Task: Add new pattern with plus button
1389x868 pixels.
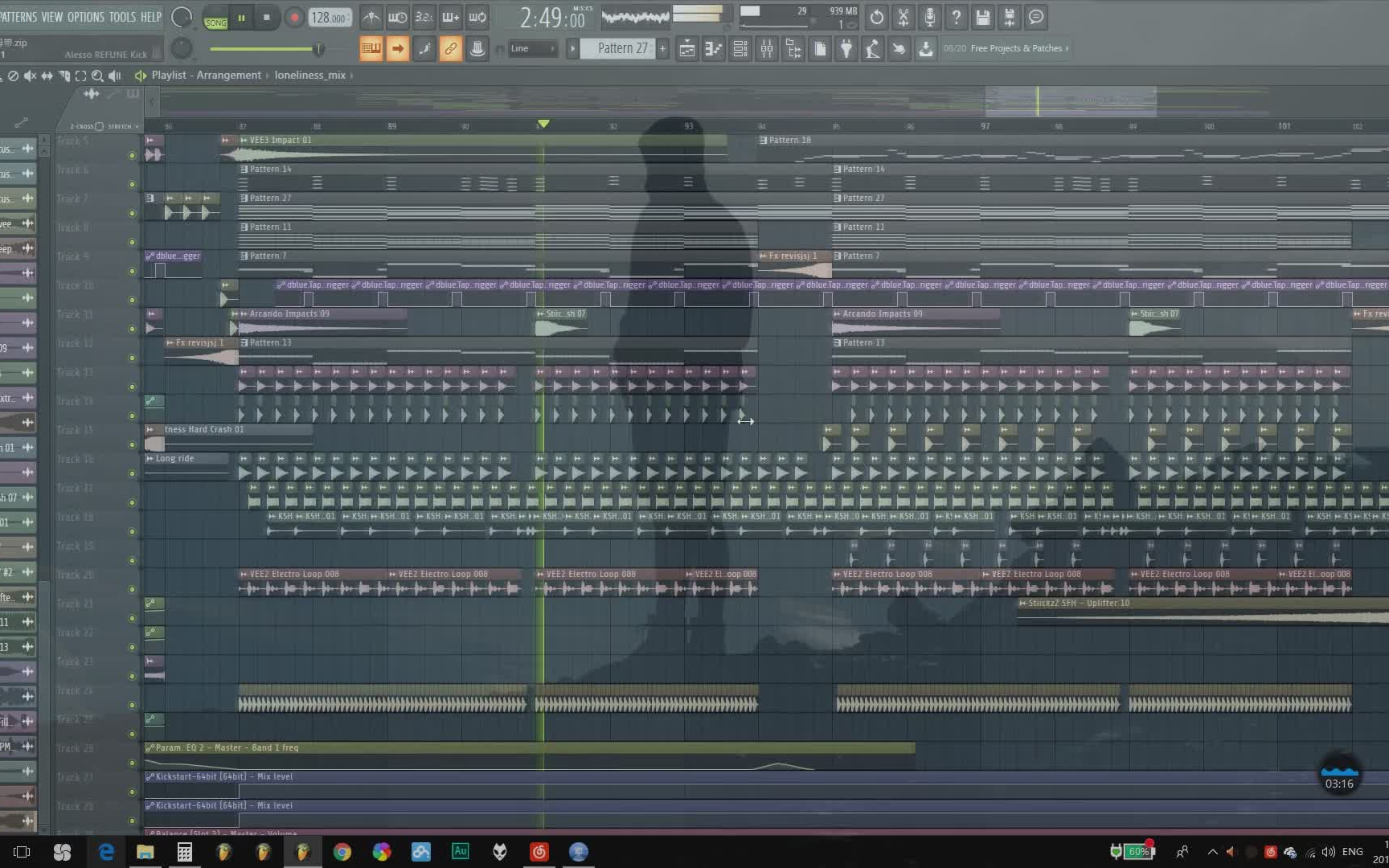Action: click(662, 49)
